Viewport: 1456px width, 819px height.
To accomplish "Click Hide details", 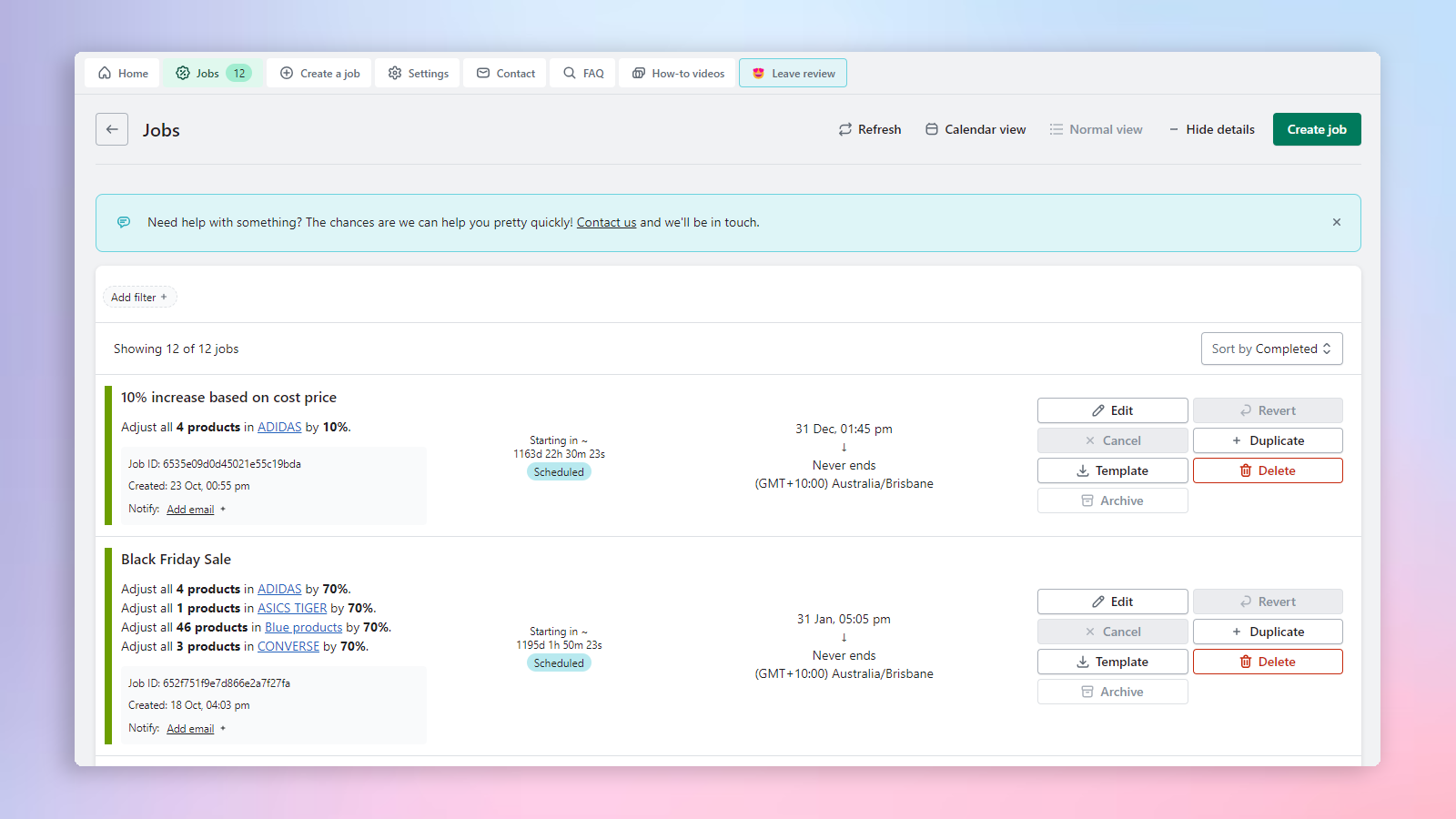I will [x=1211, y=129].
